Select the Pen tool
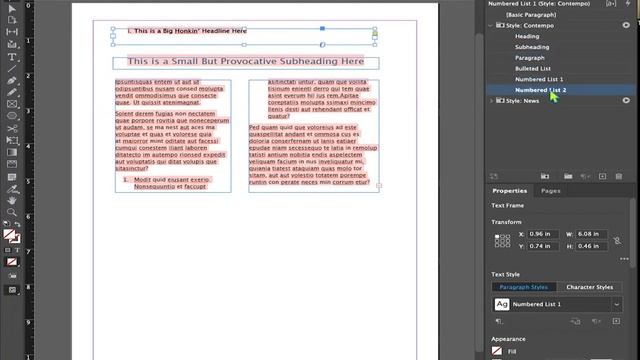The height and width of the screenshot is (360, 640). [12, 80]
